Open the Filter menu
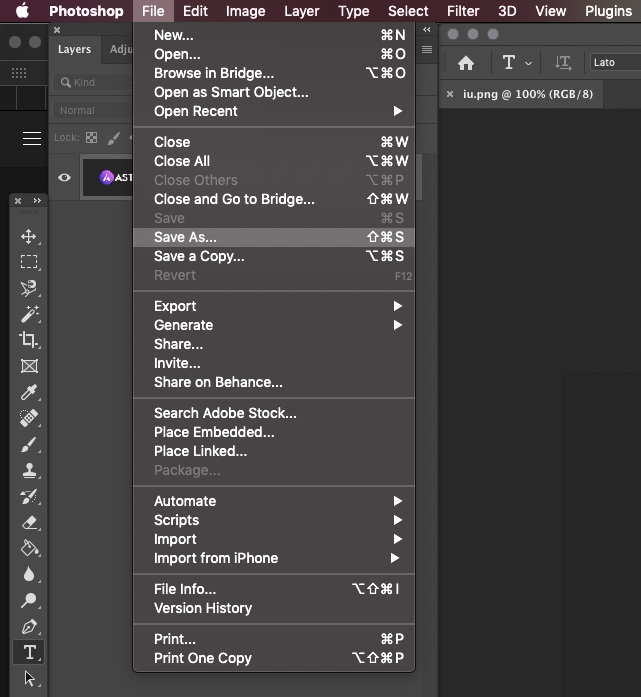The height and width of the screenshot is (697, 641). pyautogui.click(x=463, y=11)
